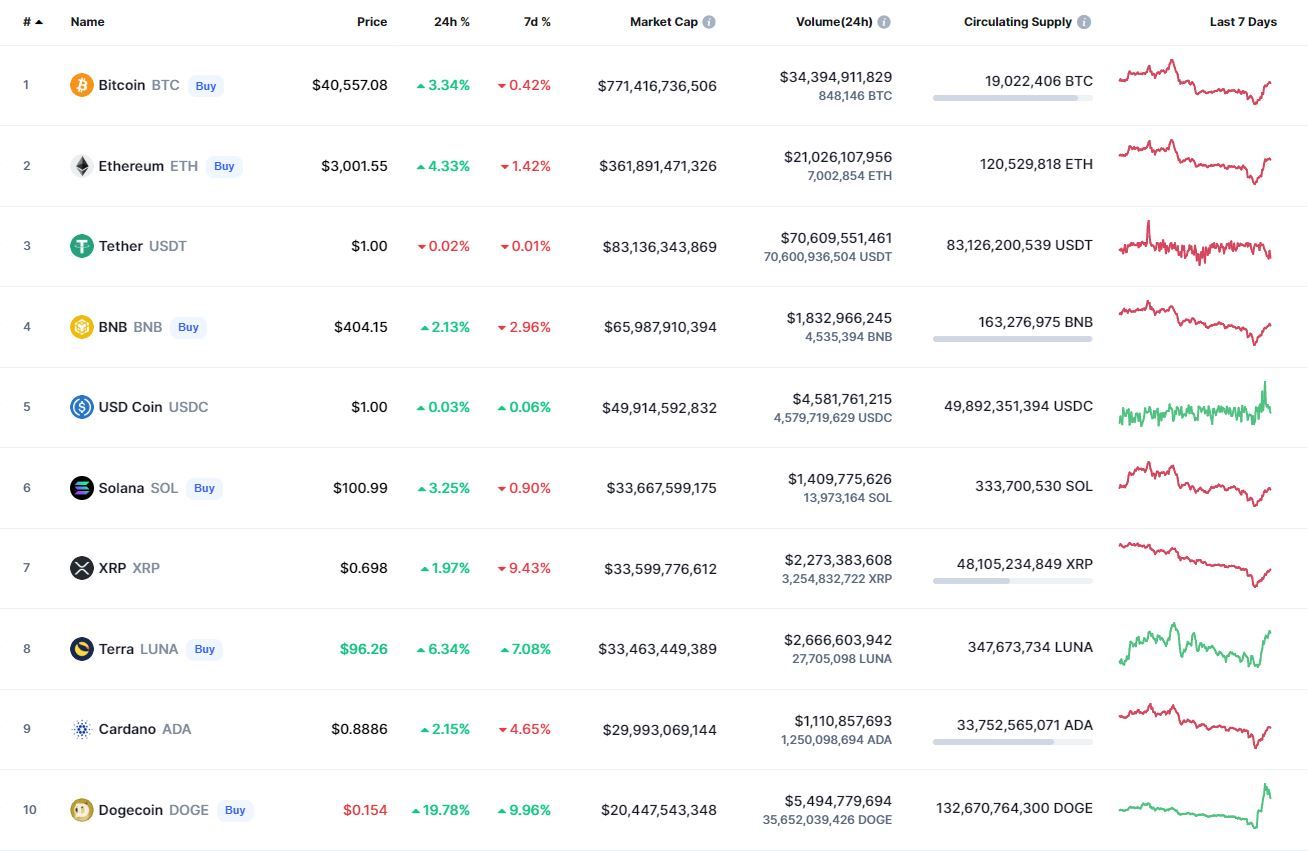This screenshot has width=1308, height=851.
Task: Sort the table by Price column
Action: click(372, 22)
